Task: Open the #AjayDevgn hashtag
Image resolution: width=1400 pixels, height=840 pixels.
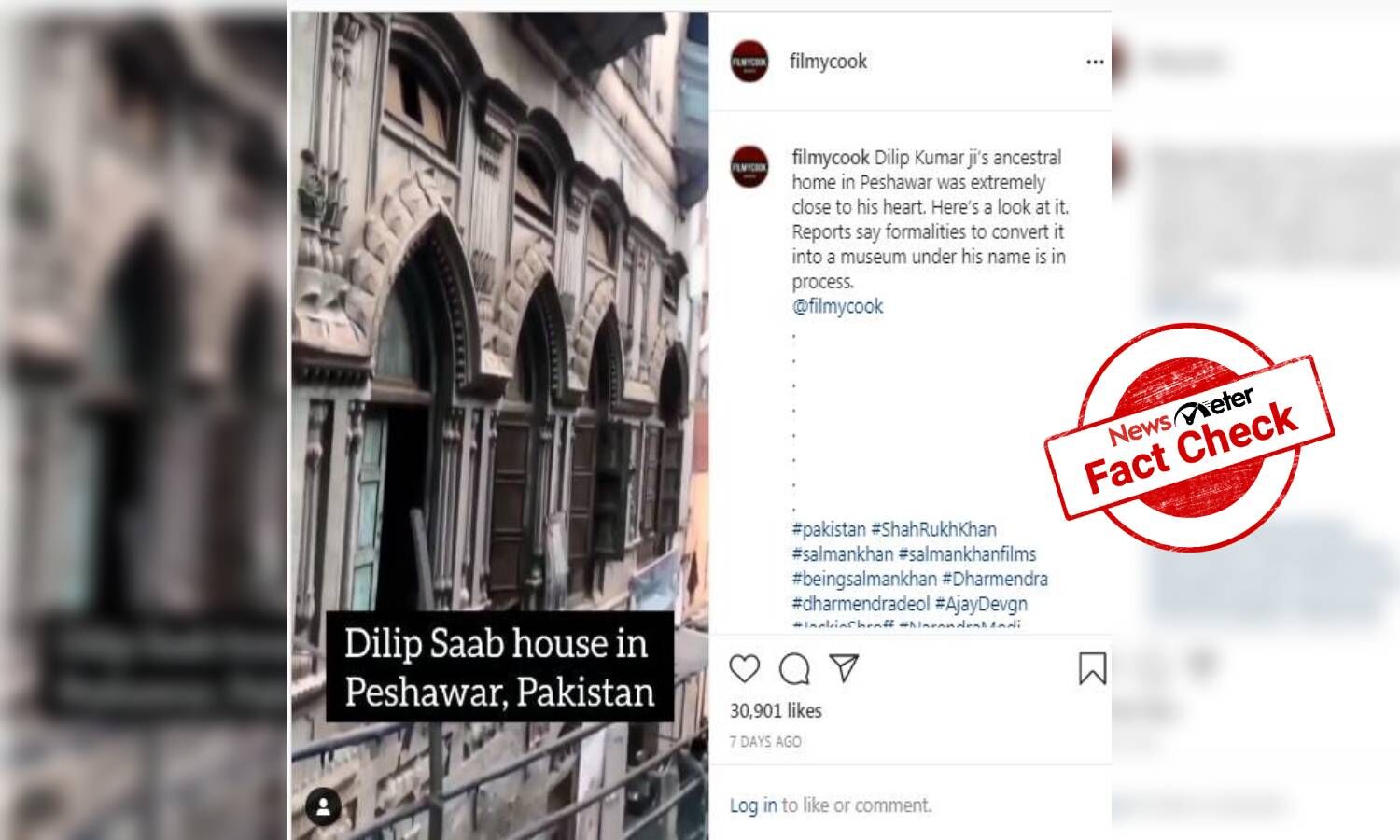Action: [x=981, y=604]
